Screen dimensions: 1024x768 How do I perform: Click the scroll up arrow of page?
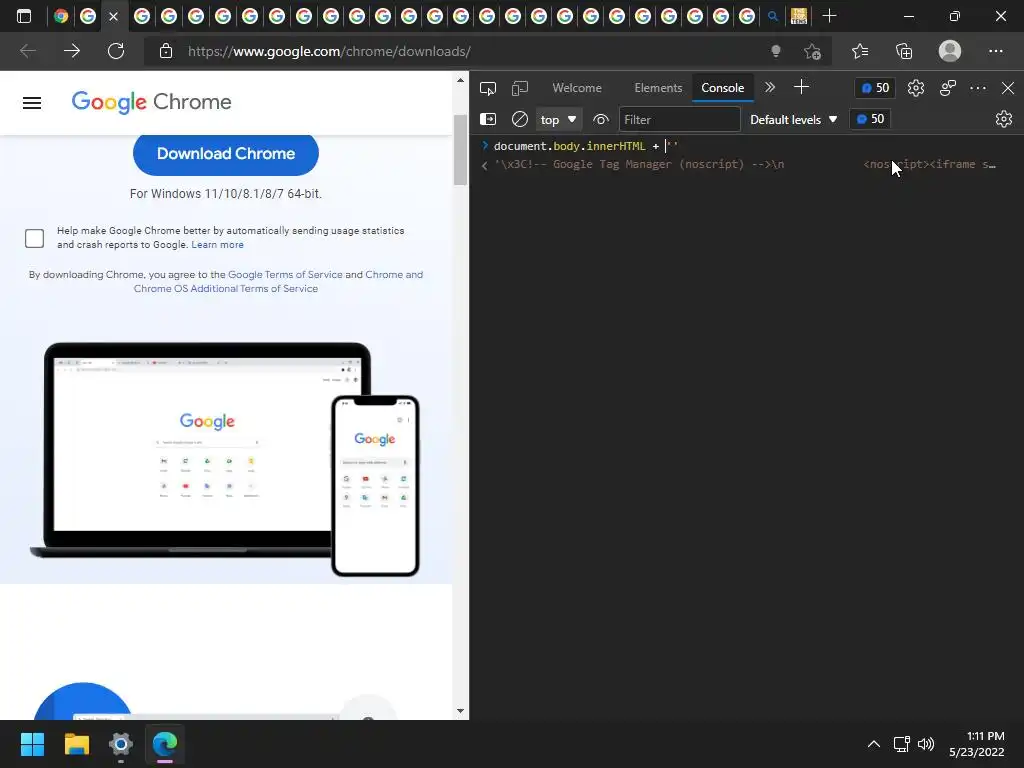460,80
